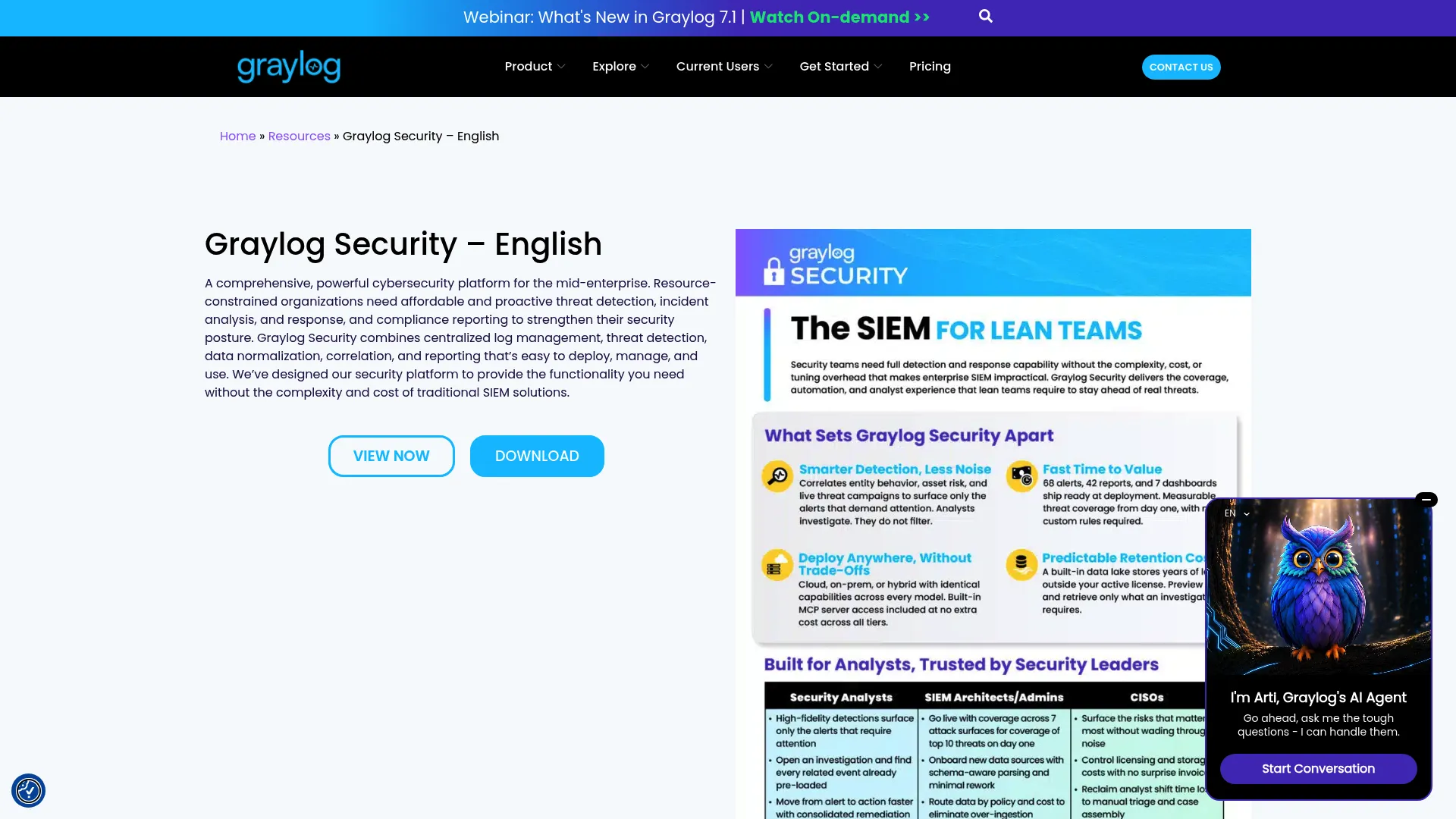Click the 'SIEM Architects/Admins' table column header
The height and width of the screenshot is (819, 1456).
[x=993, y=698]
